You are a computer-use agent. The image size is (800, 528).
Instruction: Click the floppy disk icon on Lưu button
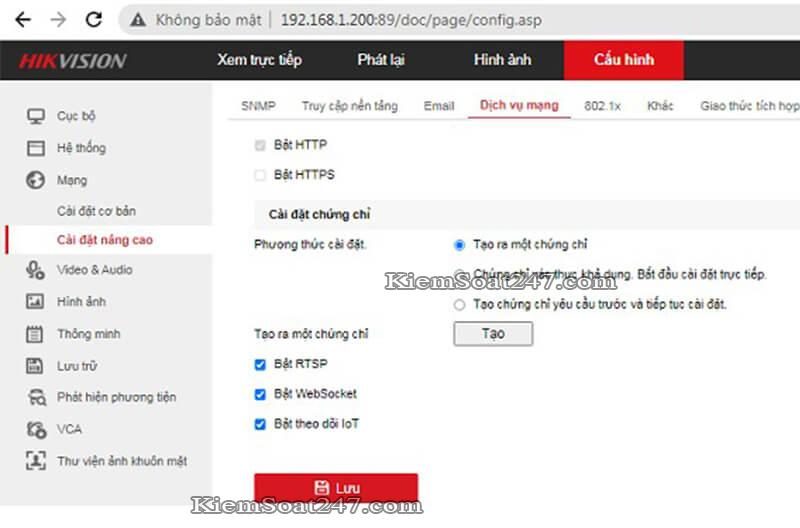point(321,488)
